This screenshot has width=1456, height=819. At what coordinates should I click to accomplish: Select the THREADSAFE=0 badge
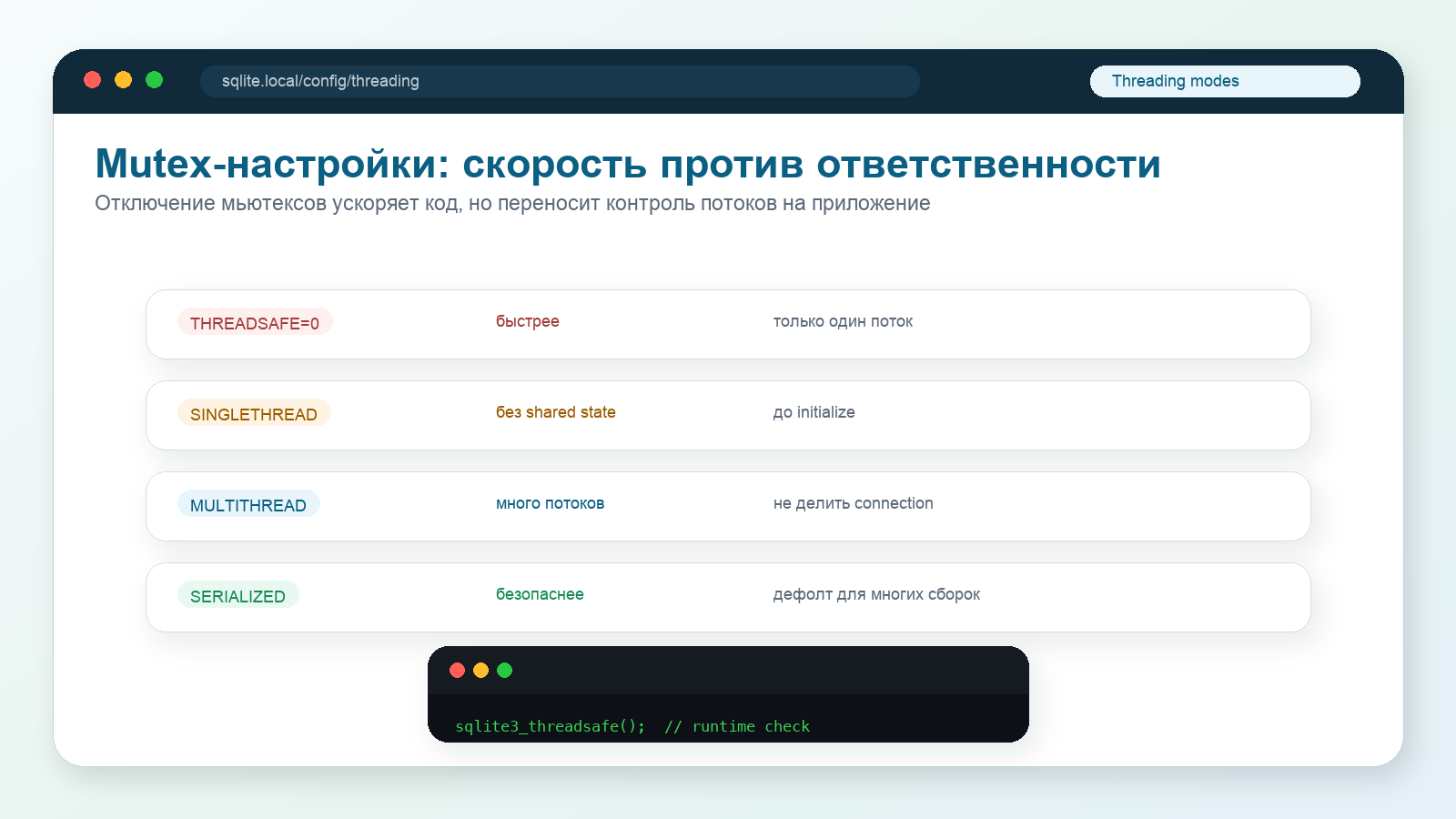click(255, 322)
